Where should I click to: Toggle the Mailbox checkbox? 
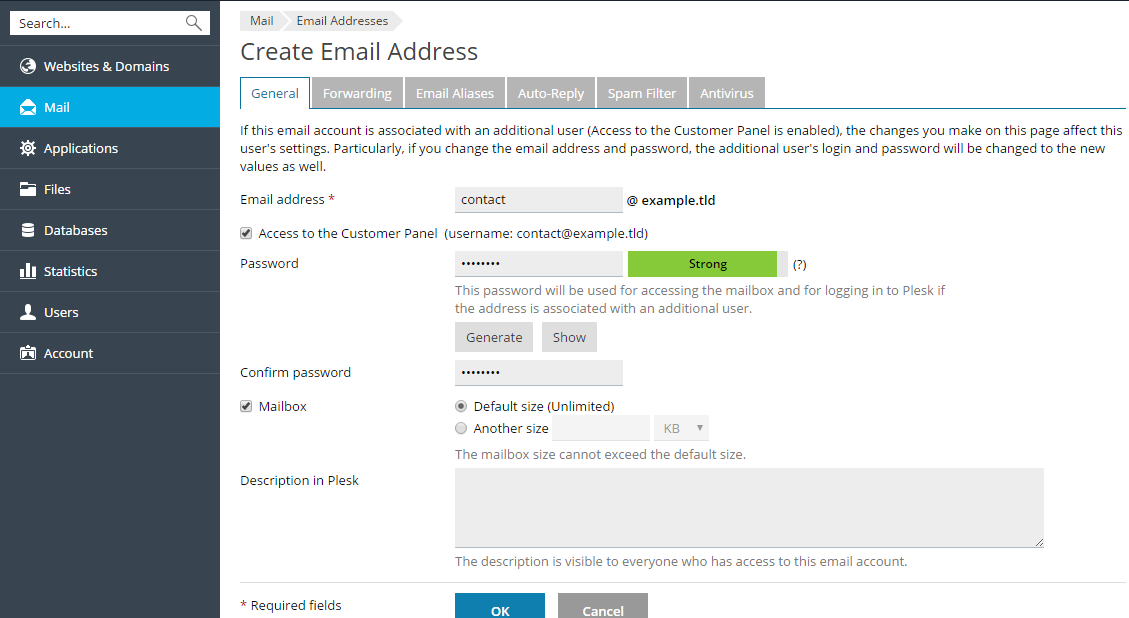pyautogui.click(x=246, y=407)
